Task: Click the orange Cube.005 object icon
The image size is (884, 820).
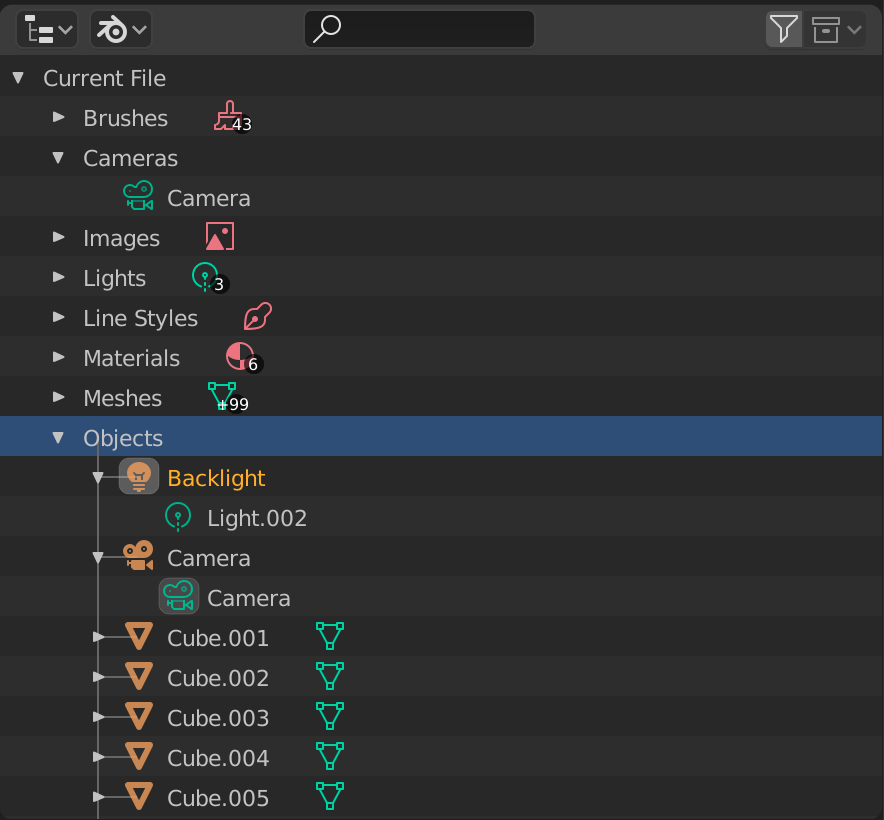Action: point(139,797)
